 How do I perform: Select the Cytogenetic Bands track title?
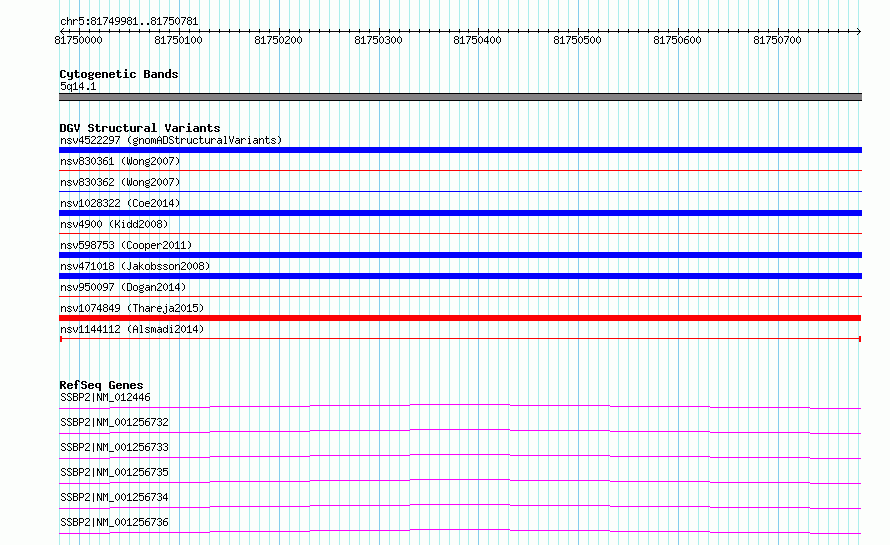coord(119,74)
